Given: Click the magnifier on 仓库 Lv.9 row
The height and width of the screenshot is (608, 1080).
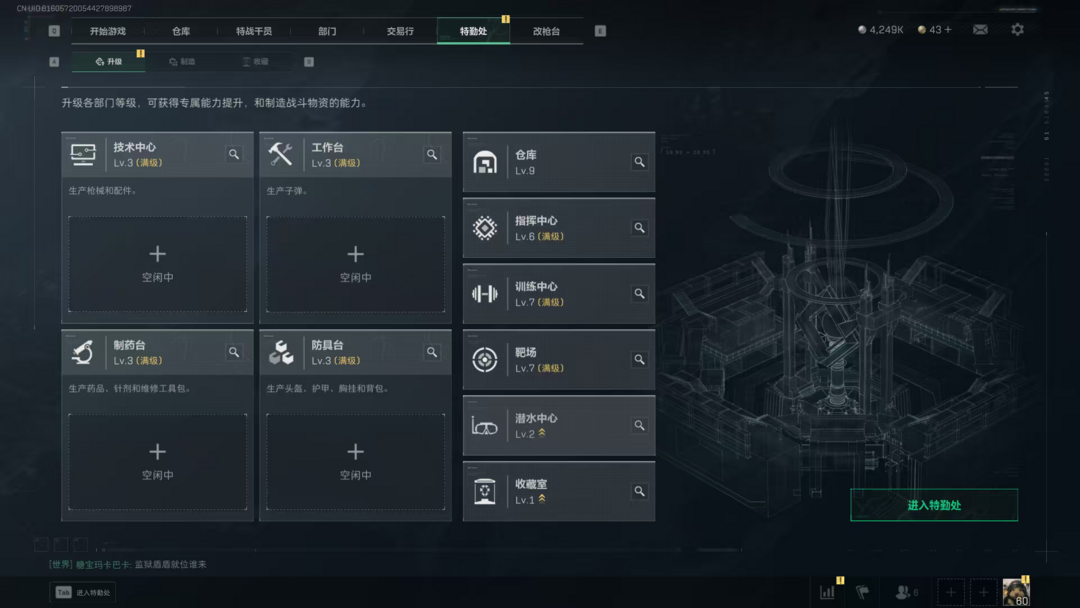Looking at the screenshot, I should 639,162.
